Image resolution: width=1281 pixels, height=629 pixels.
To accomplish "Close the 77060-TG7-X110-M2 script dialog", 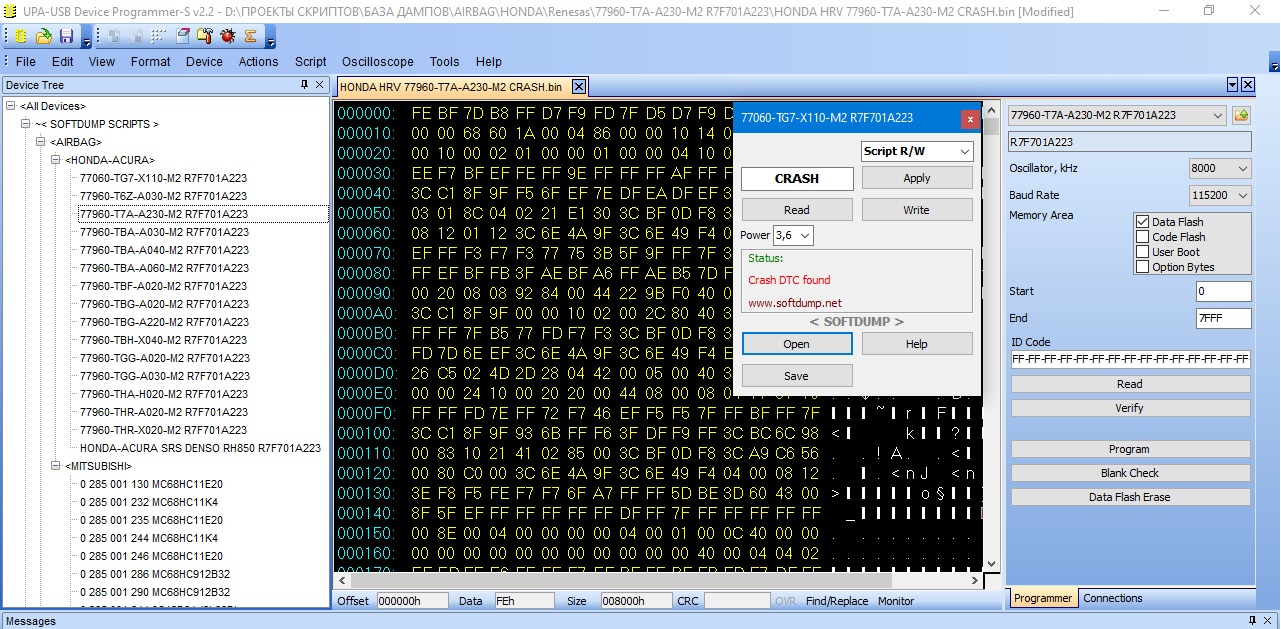I will point(970,119).
